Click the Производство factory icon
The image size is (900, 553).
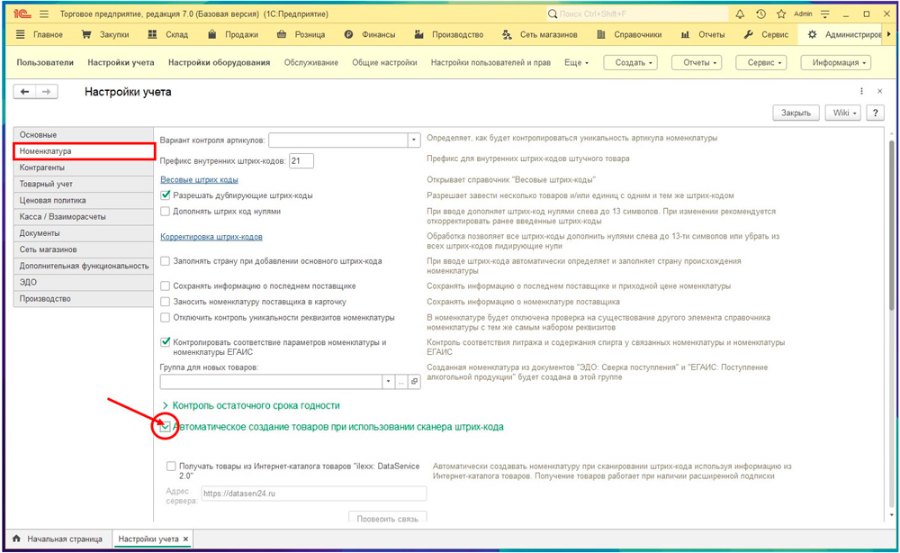point(419,34)
